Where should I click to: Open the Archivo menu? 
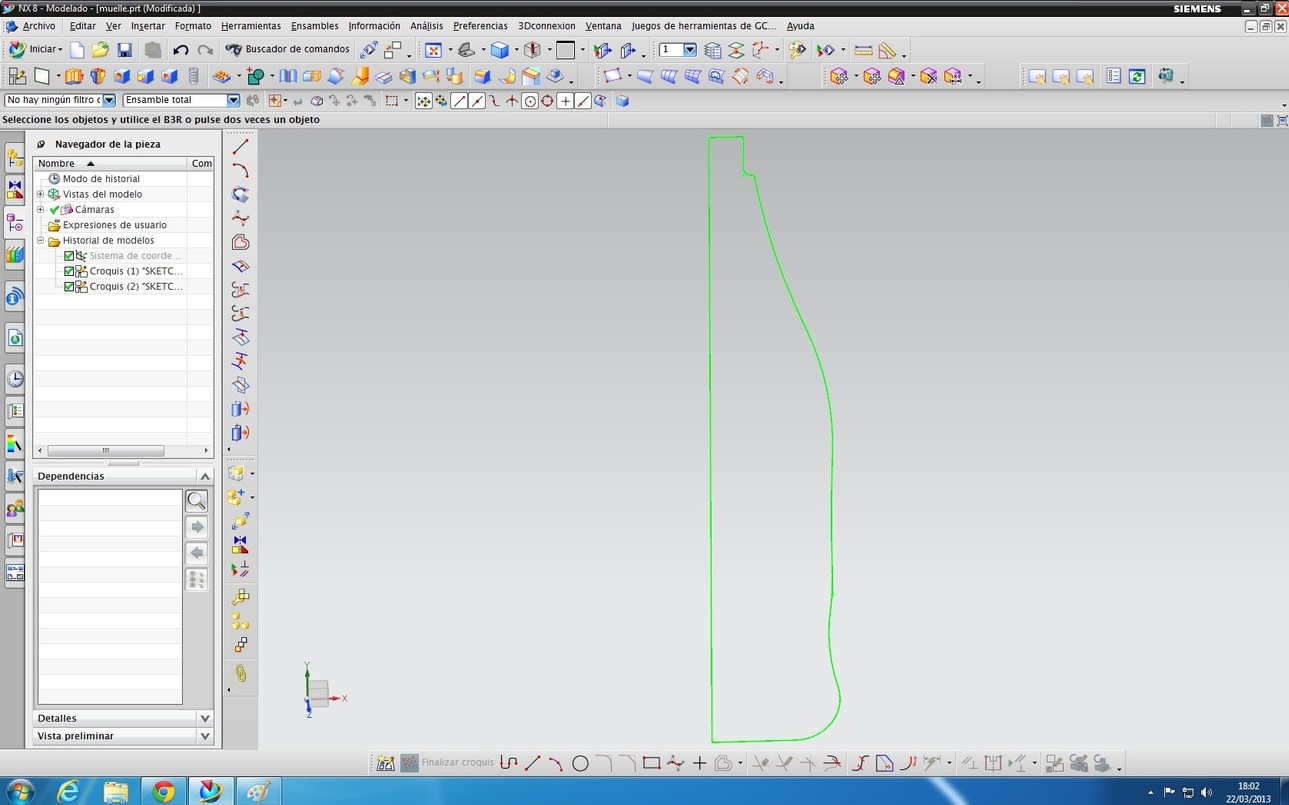point(39,26)
